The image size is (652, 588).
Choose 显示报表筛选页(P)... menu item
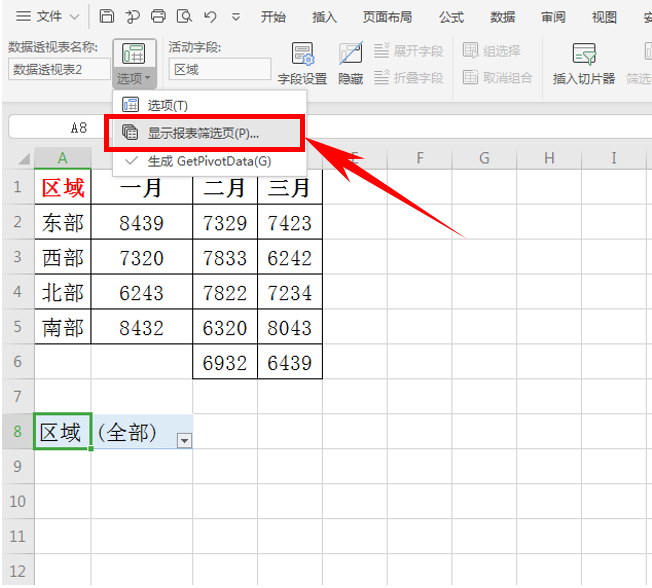[205, 133]
